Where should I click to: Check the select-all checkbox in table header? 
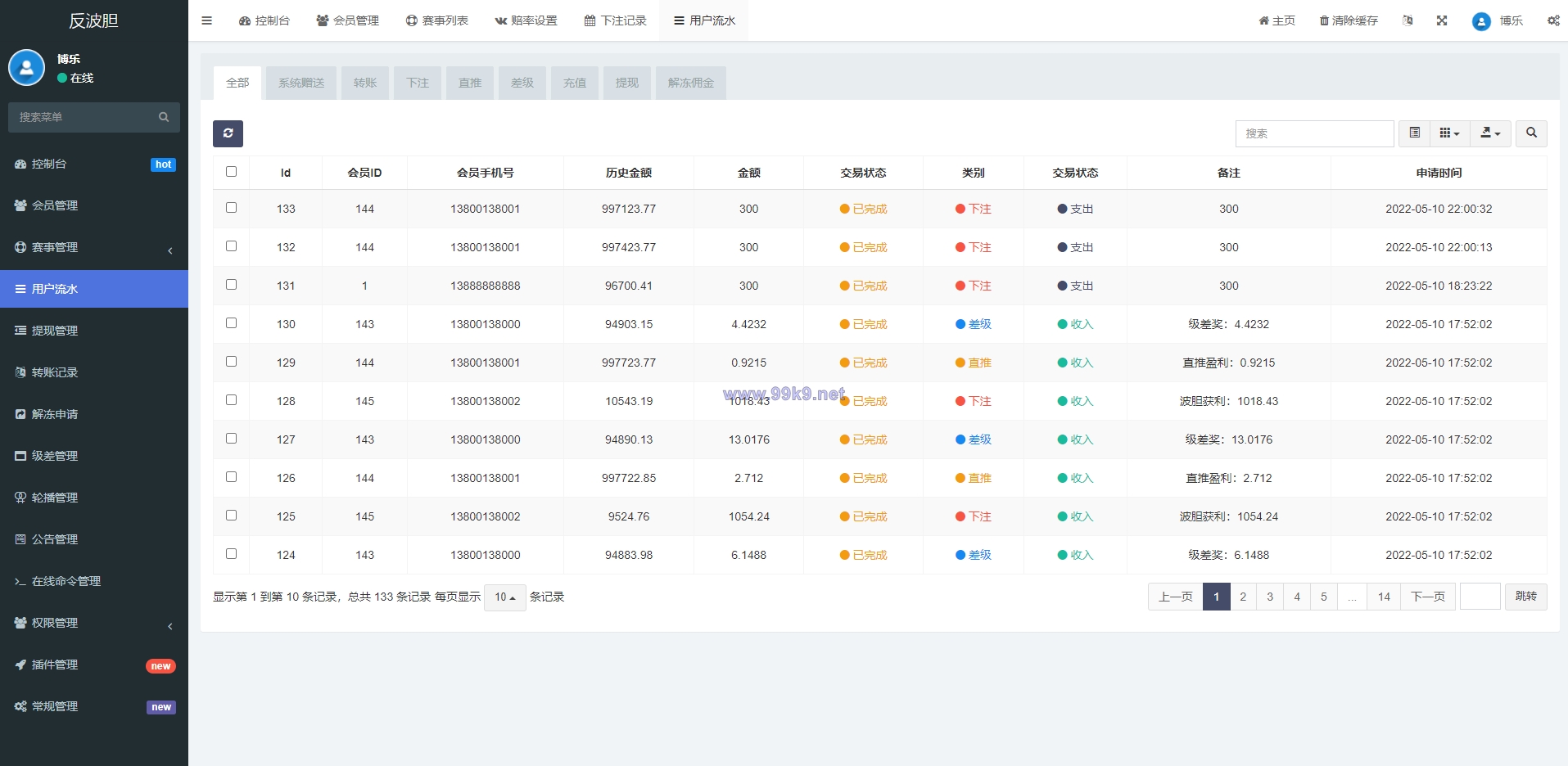click(x=232, y=172)
